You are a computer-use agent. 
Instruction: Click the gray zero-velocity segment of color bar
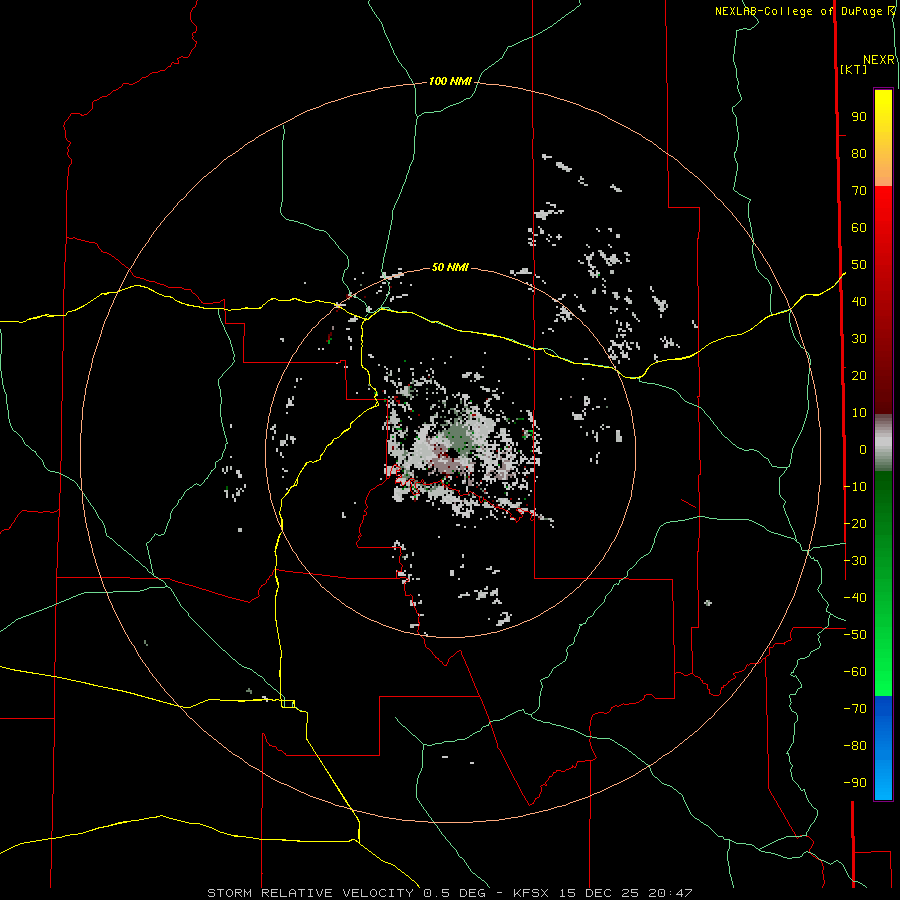pos(883,443)
